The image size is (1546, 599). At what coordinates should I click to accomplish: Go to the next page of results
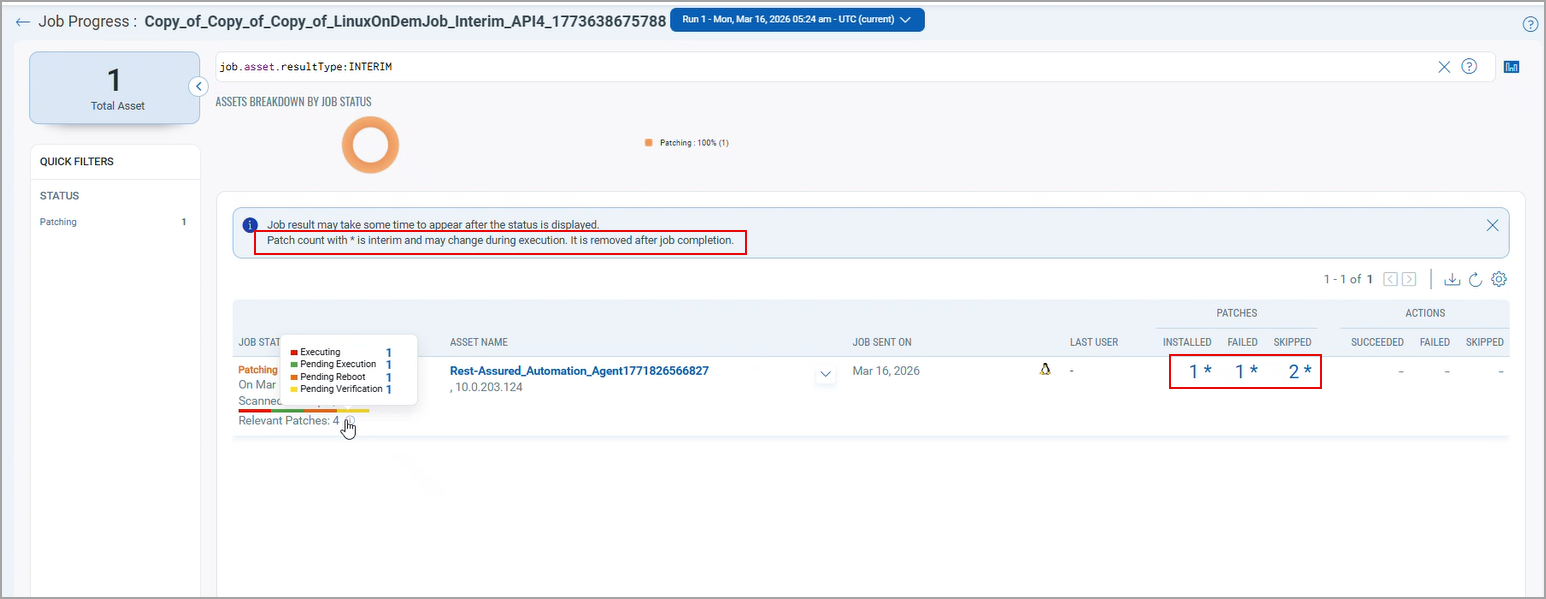pyautogui.click(x=1409, y=279)
